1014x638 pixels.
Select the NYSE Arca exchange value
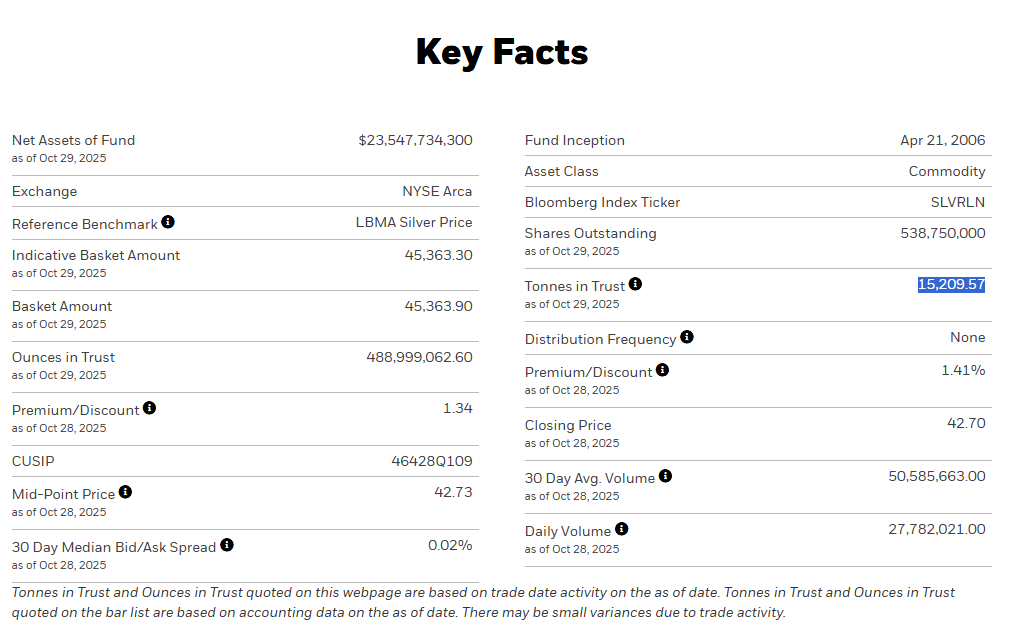click(437, 192)
